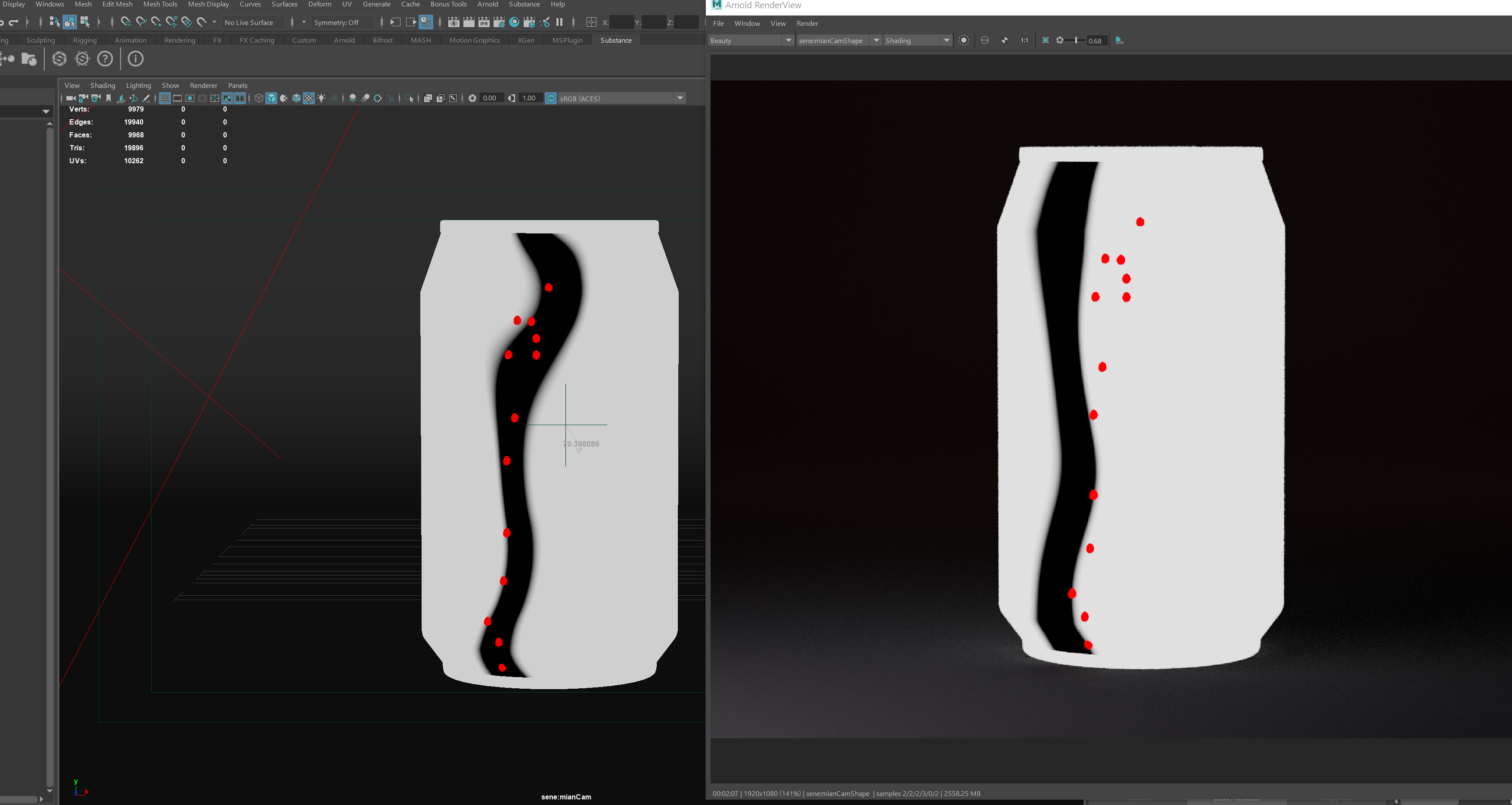
Task: Click the viewport Bookmarks icon
Action: (x=109, y=98)
